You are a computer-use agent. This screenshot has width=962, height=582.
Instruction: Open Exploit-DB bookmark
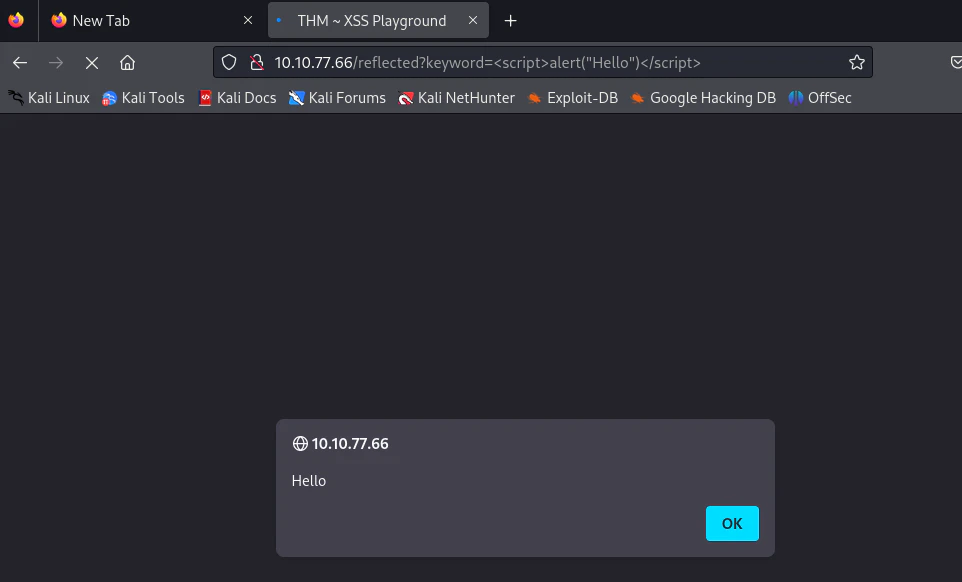pyautogui.click(x=573, y=98)
